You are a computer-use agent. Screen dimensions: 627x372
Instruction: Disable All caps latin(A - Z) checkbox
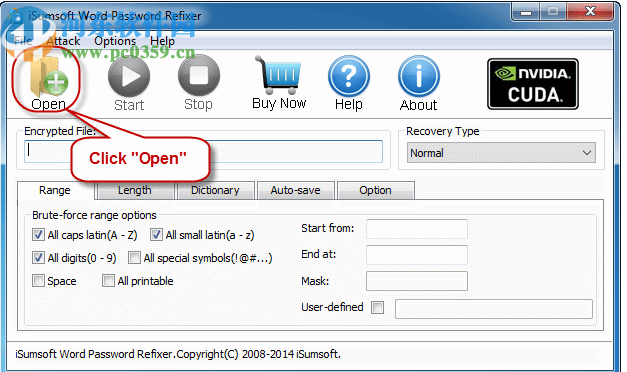pyautogui.click(x=38, y=235)
